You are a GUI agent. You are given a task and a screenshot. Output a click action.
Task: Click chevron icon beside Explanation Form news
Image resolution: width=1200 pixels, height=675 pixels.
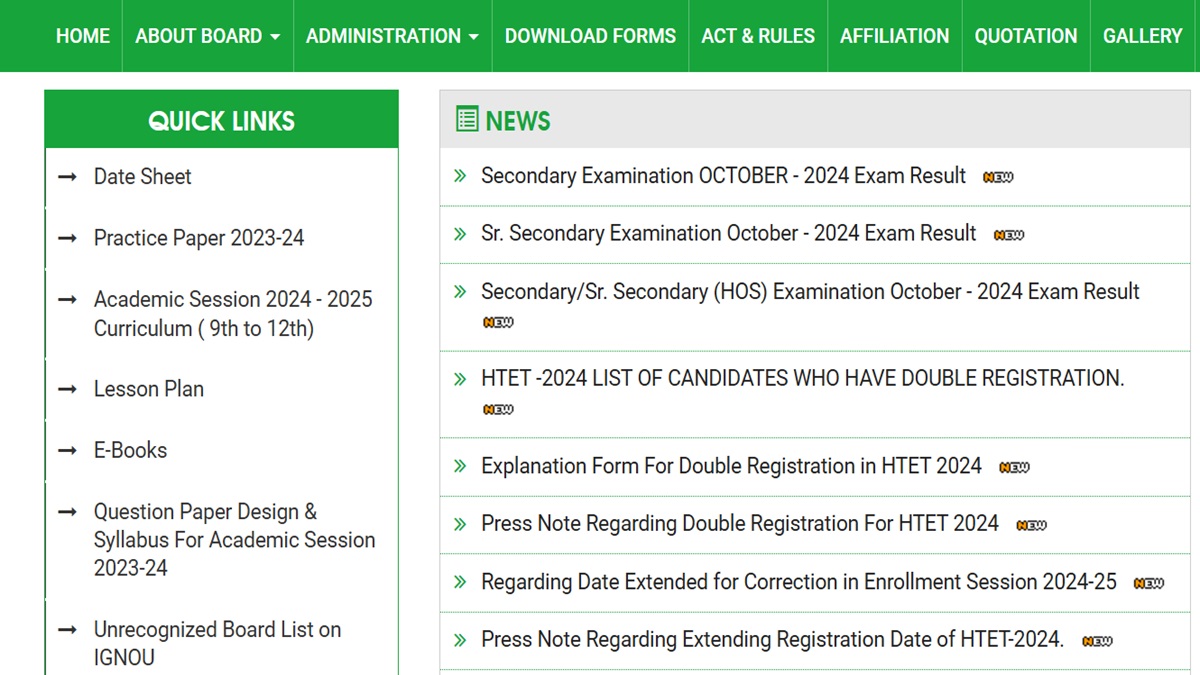[x=460, y=466]
